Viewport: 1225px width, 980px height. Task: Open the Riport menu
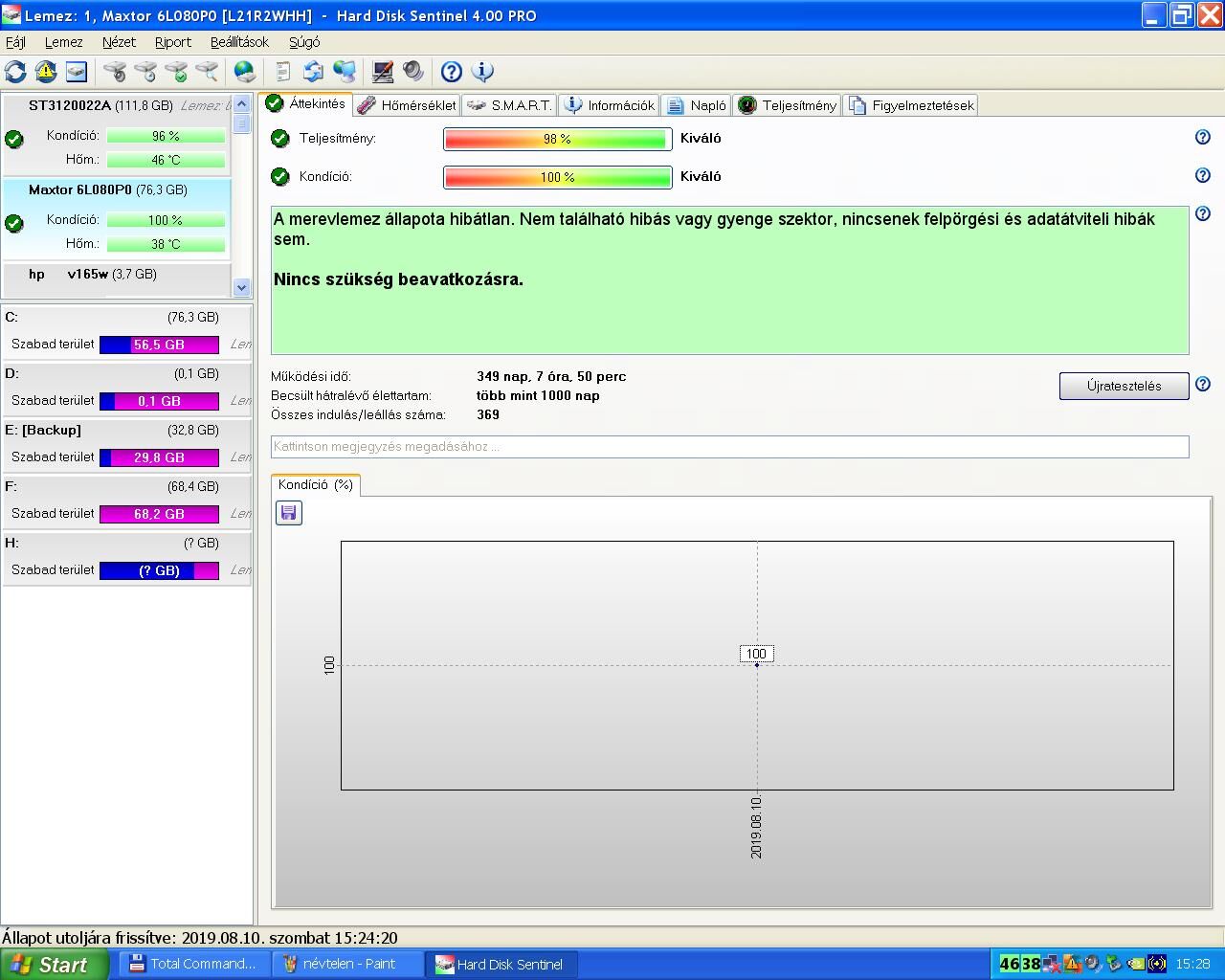(x=173, y=42)
